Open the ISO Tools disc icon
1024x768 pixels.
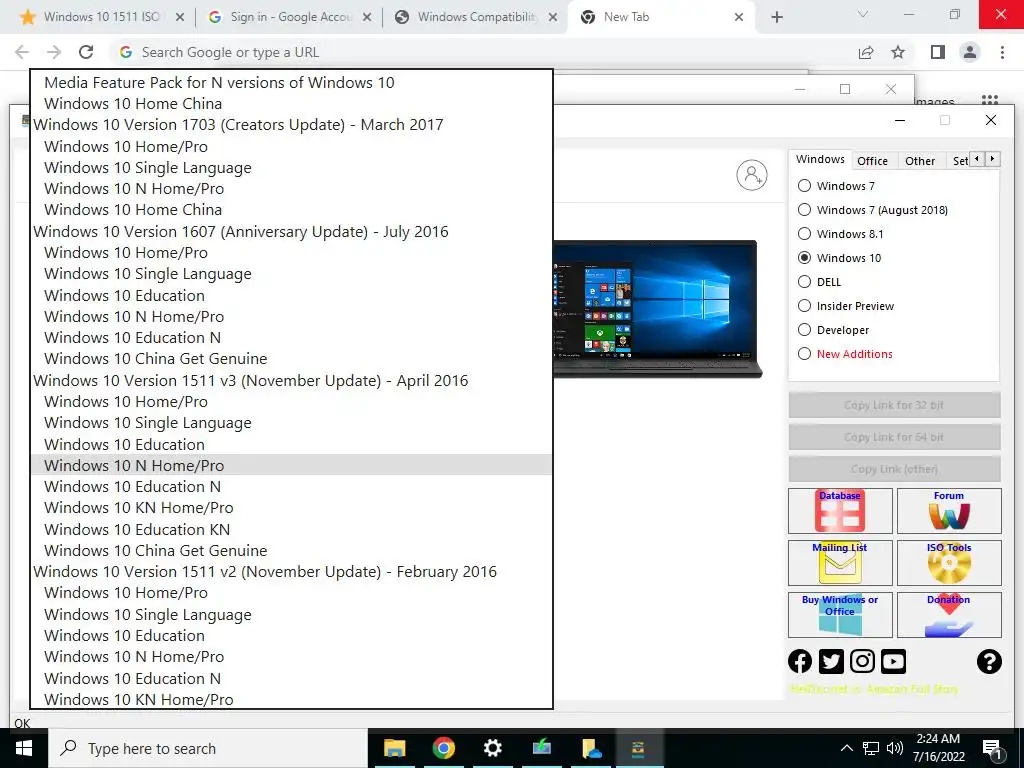tap(949, 563)
